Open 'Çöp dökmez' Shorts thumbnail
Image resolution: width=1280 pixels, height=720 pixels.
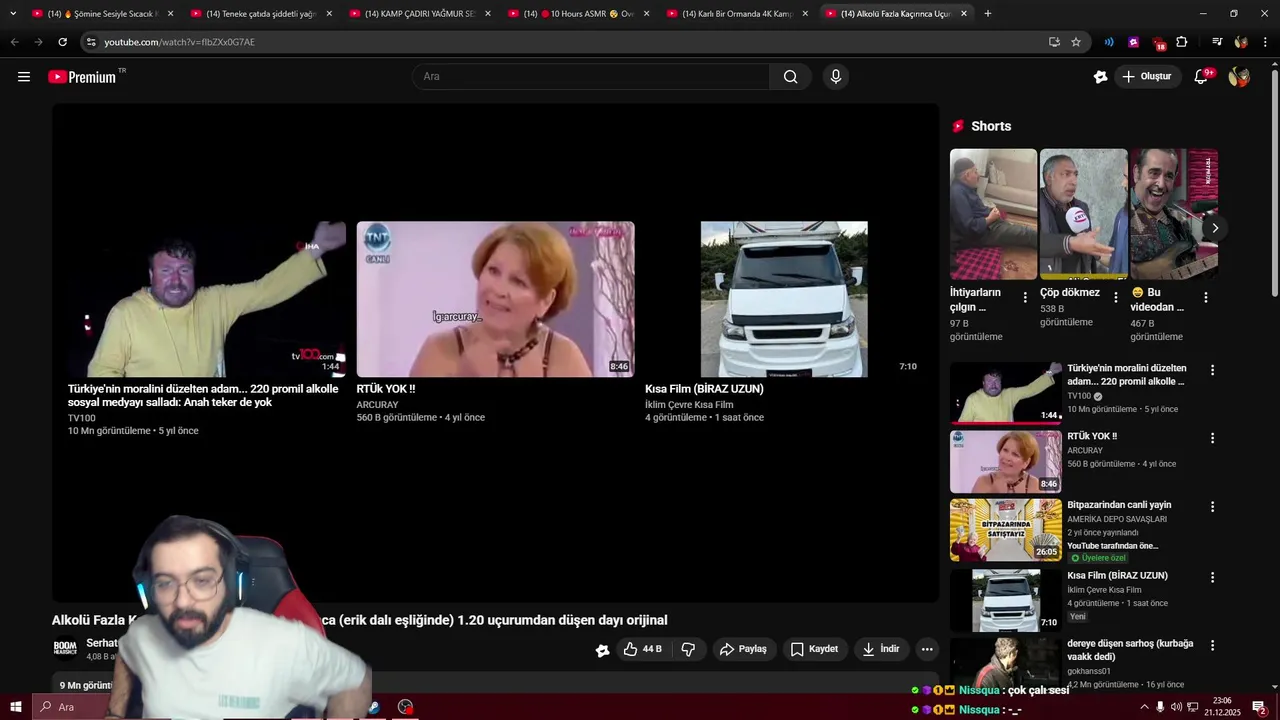[x=1084, y=214]
